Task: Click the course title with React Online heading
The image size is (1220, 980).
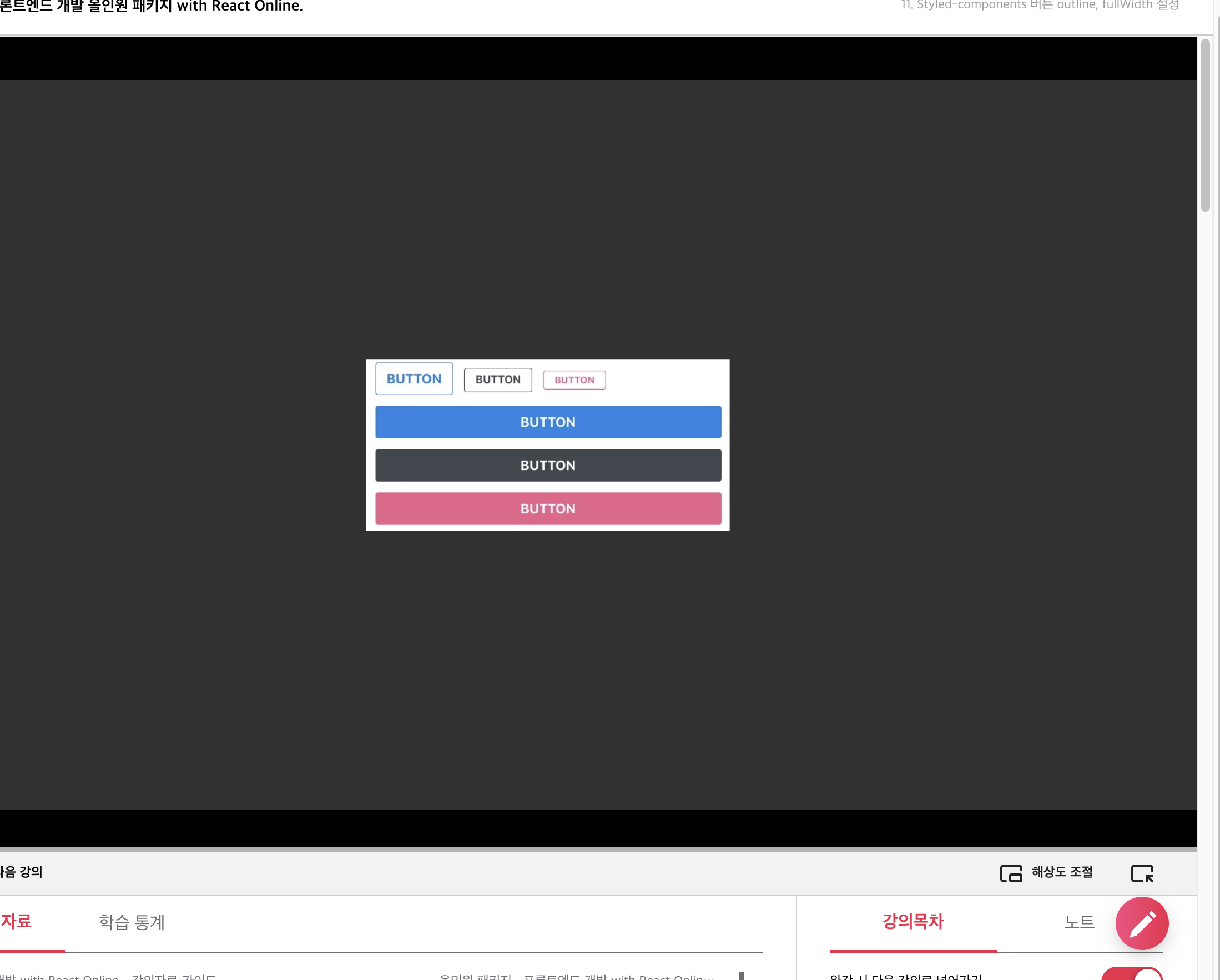Action: coord(151,7)
